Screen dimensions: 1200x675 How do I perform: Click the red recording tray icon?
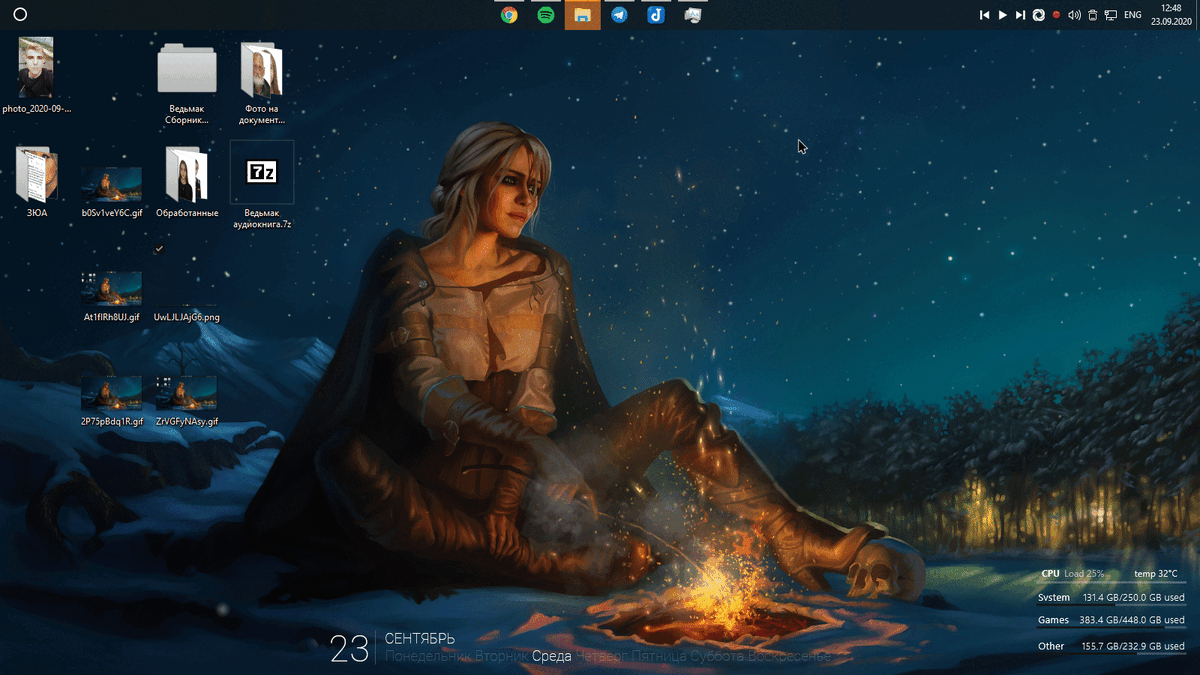point(1057,15)
